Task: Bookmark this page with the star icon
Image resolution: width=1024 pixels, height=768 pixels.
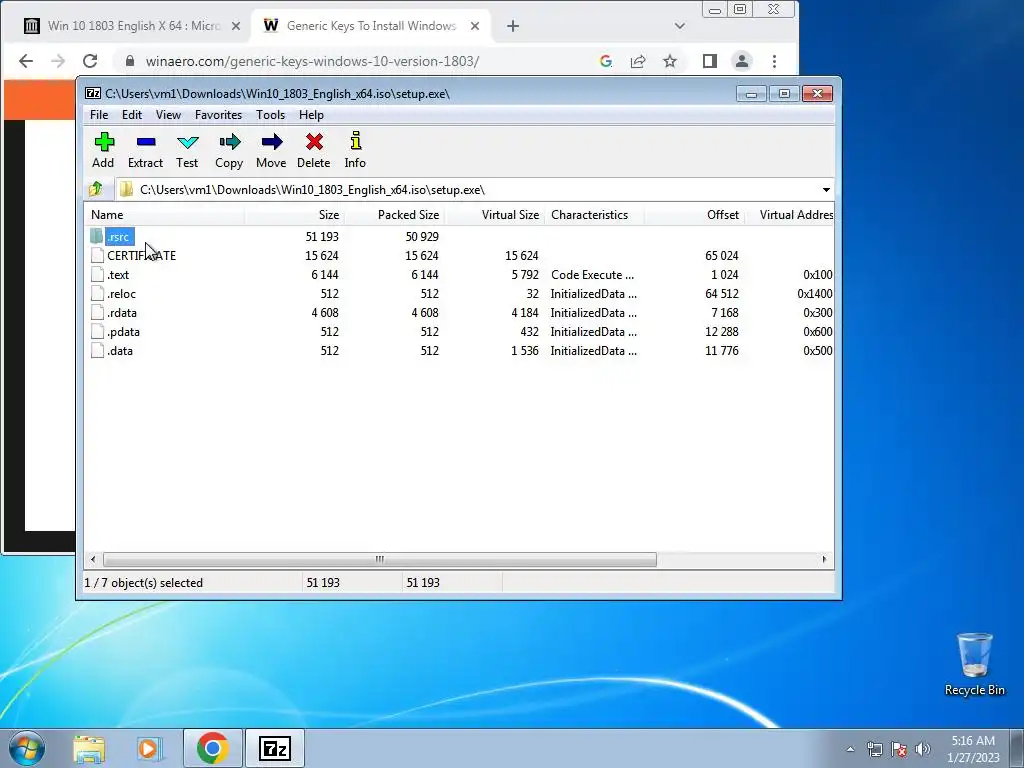Action: [669, 61]
